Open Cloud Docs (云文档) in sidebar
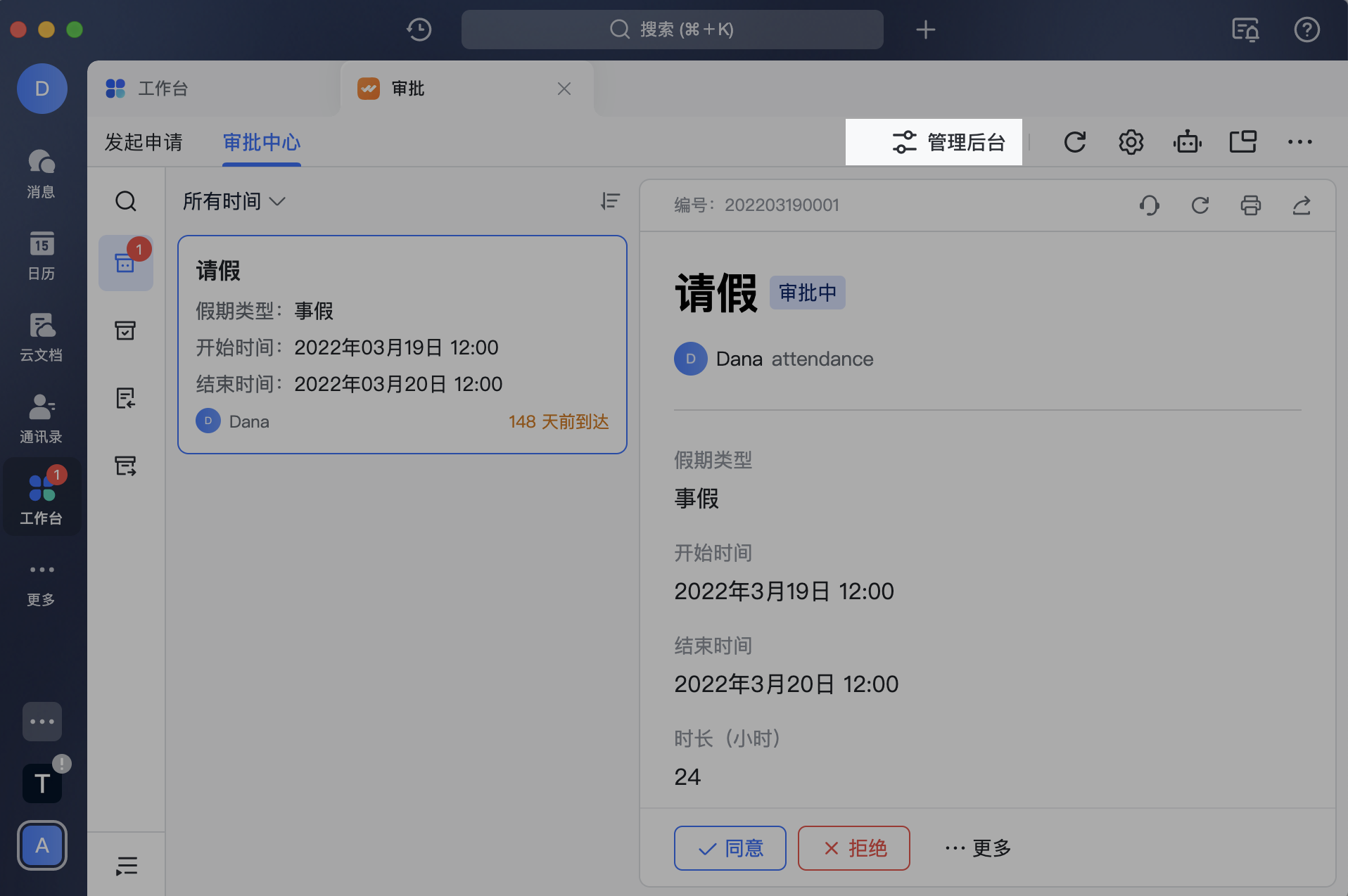Image resolution: width=1348 pixels, height=896 pixels. (x=42, y=336)
